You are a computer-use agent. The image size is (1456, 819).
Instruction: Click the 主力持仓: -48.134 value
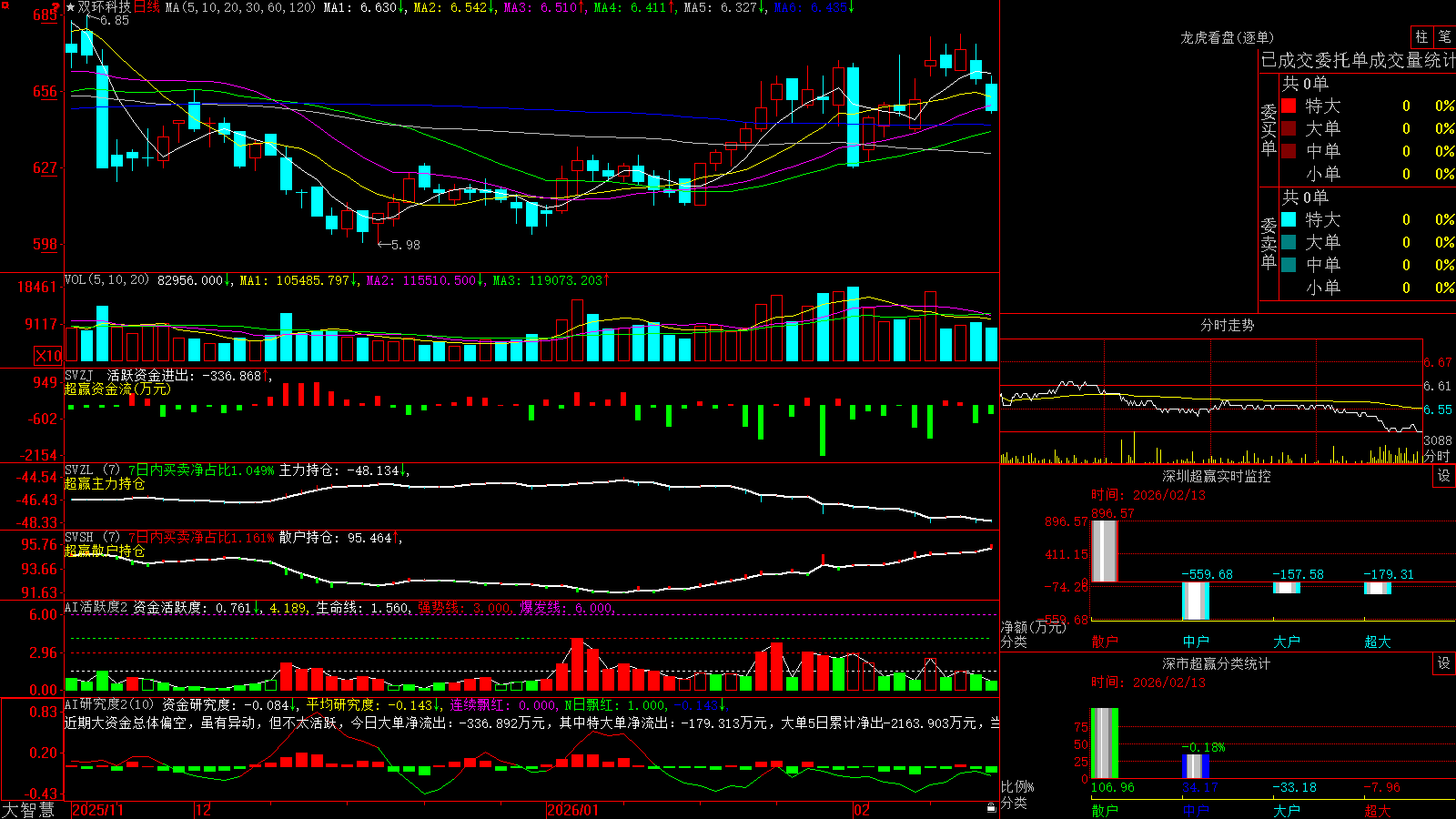[339, 470]
